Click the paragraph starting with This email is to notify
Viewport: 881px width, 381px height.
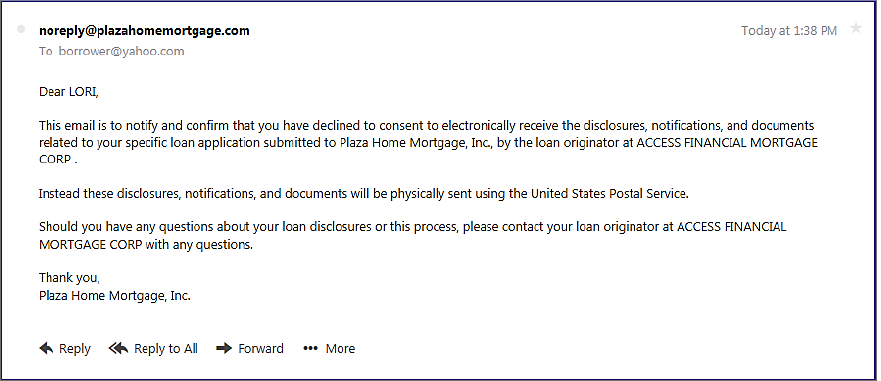point(428,142)
